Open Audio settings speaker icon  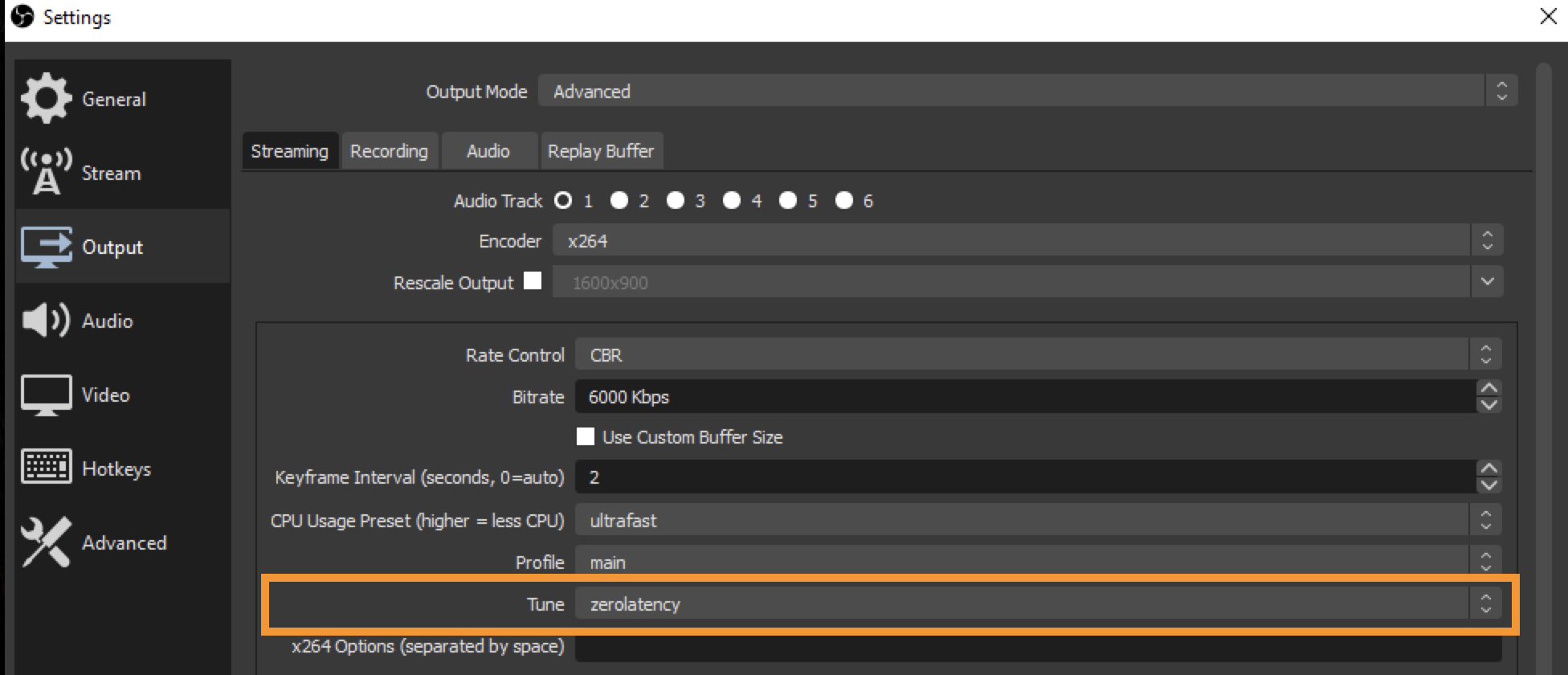coord(46,321)
